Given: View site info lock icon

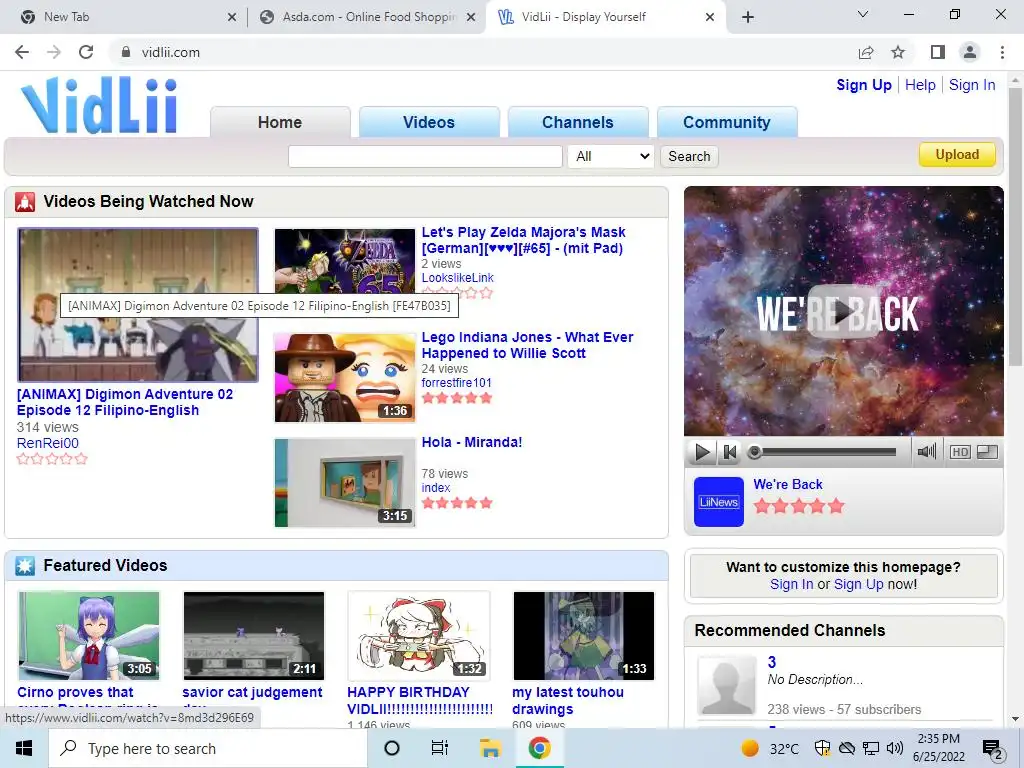Looking at the screenshot, I should coord(126,52).
